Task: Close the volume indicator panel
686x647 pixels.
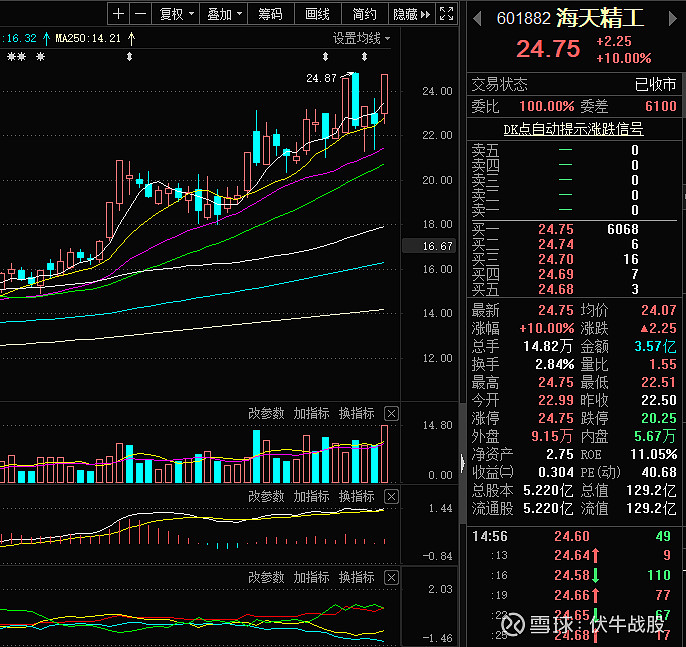Action: (x=391, y=413)
